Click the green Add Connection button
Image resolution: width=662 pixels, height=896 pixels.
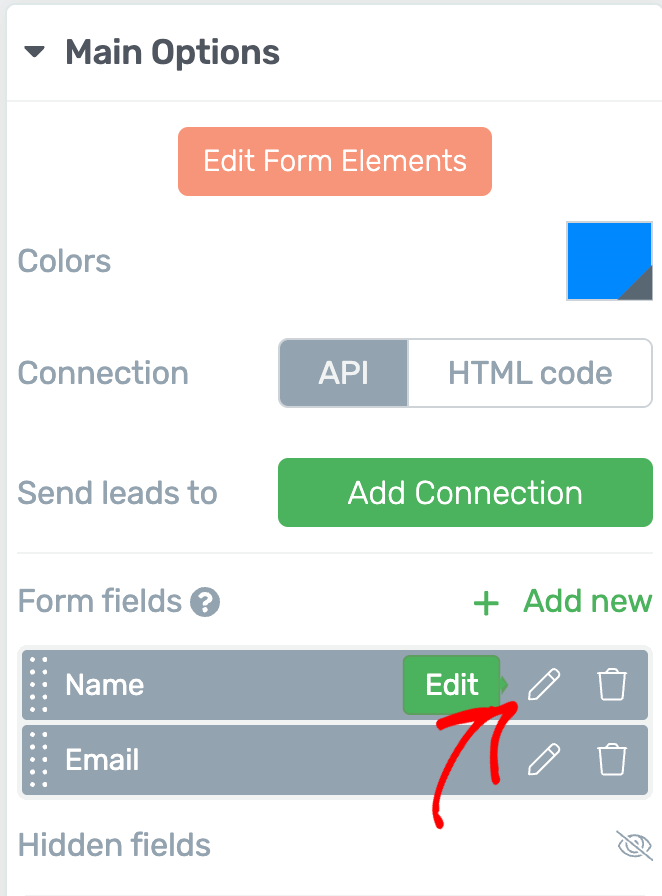point(465,493)
